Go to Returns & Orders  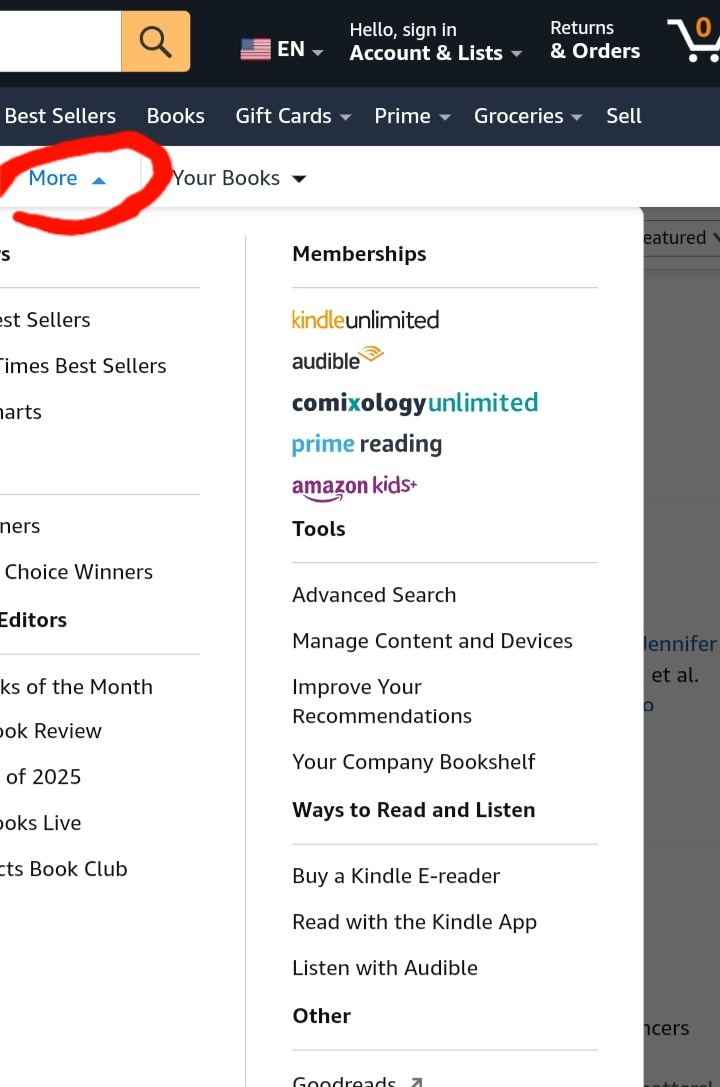[595, 40]
